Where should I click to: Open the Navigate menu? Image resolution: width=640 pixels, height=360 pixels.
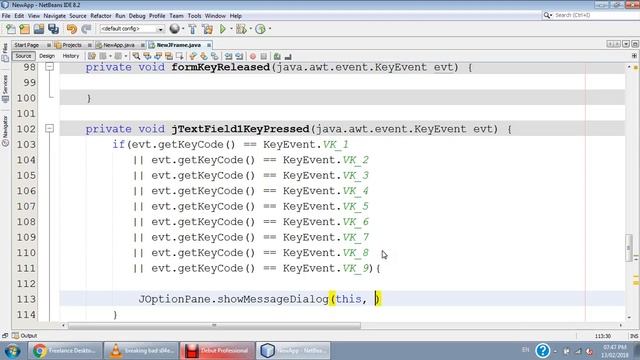pyautogui.click(x=55, y=16)
